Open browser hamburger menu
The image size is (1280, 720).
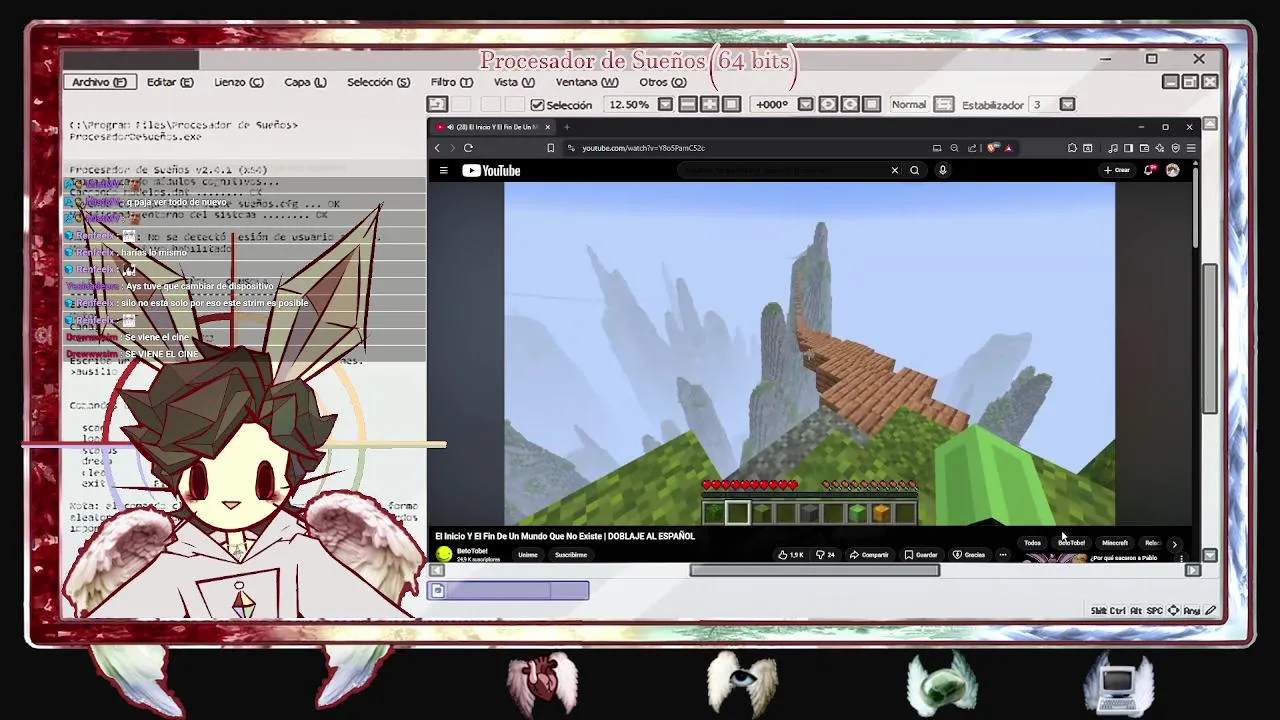tap(1190, 148)
